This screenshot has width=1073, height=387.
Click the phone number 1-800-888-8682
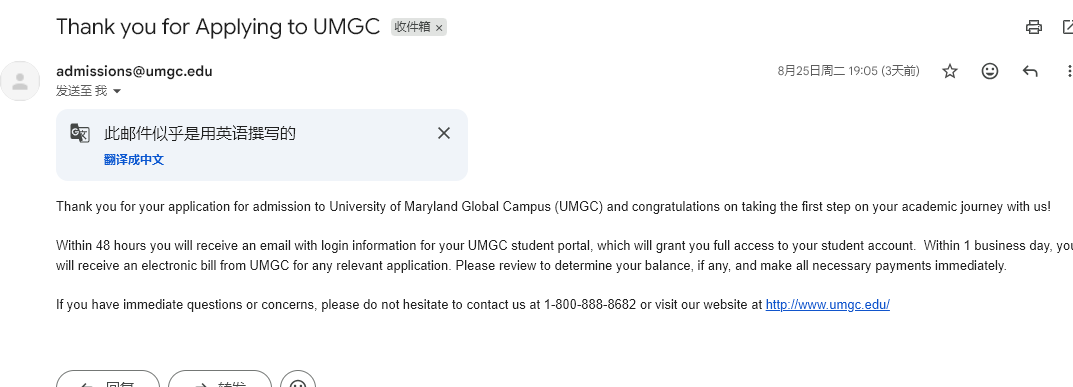[x=590, y=305]
